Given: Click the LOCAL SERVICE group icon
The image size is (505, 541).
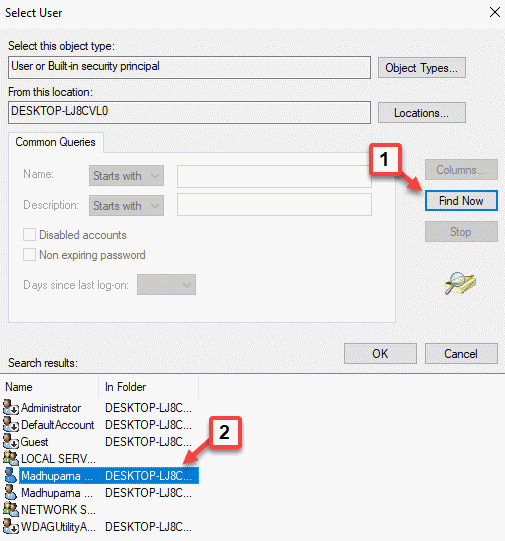Looking at the screenshot, I should pyautogui.click(x=11, y=458).
